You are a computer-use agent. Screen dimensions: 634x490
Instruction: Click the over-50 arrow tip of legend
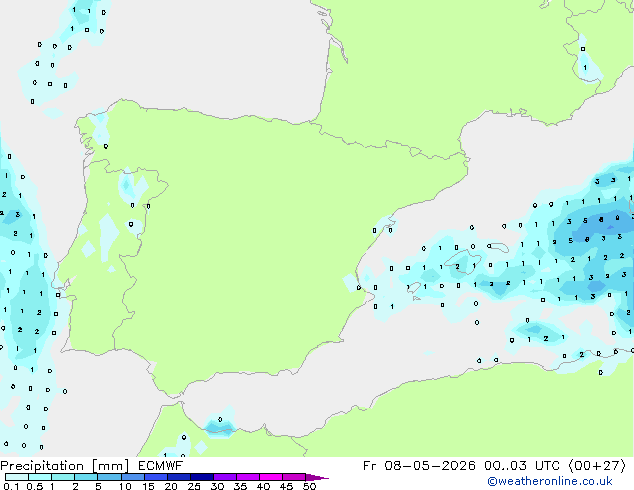click(317, 477)
